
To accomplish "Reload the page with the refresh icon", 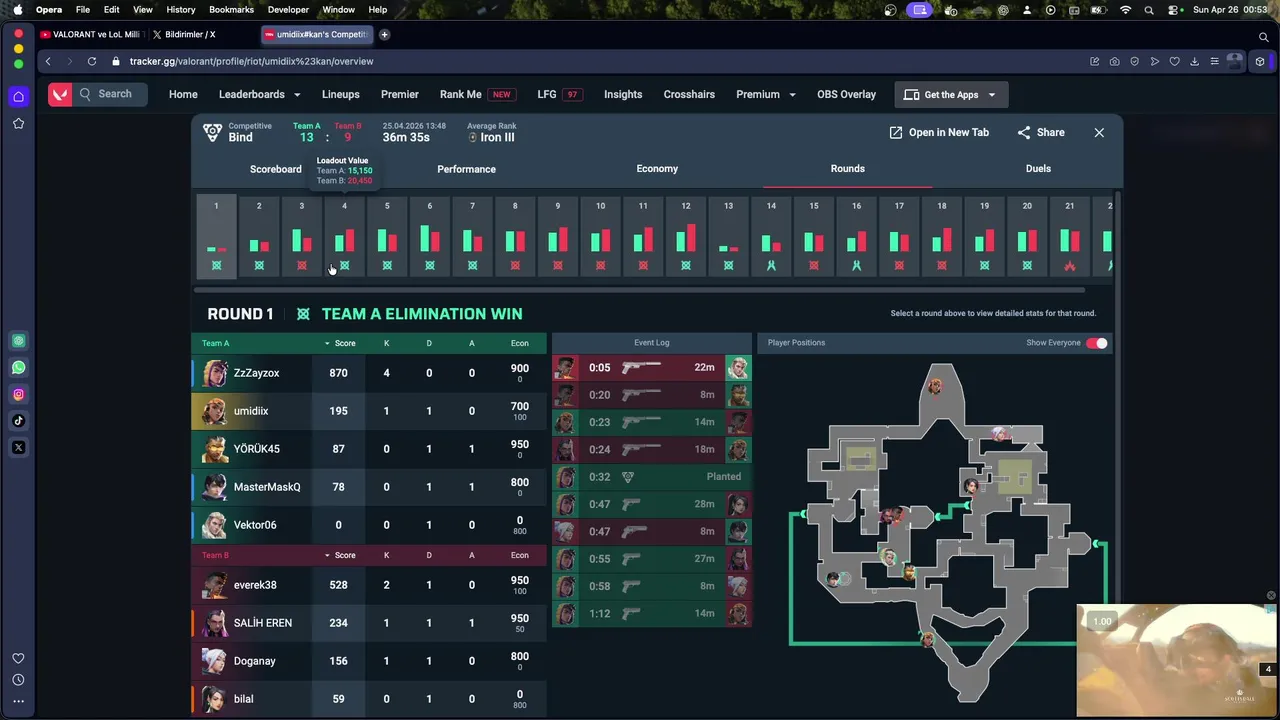I will [x=92, y=61].
